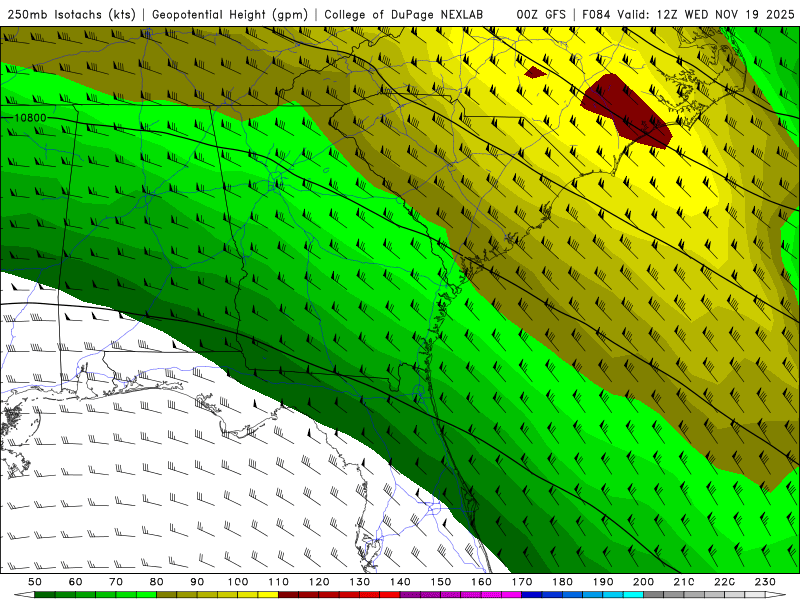The image size is (800, 600).
Task: Click the '10800' height contour label
Action: [30, 118]
